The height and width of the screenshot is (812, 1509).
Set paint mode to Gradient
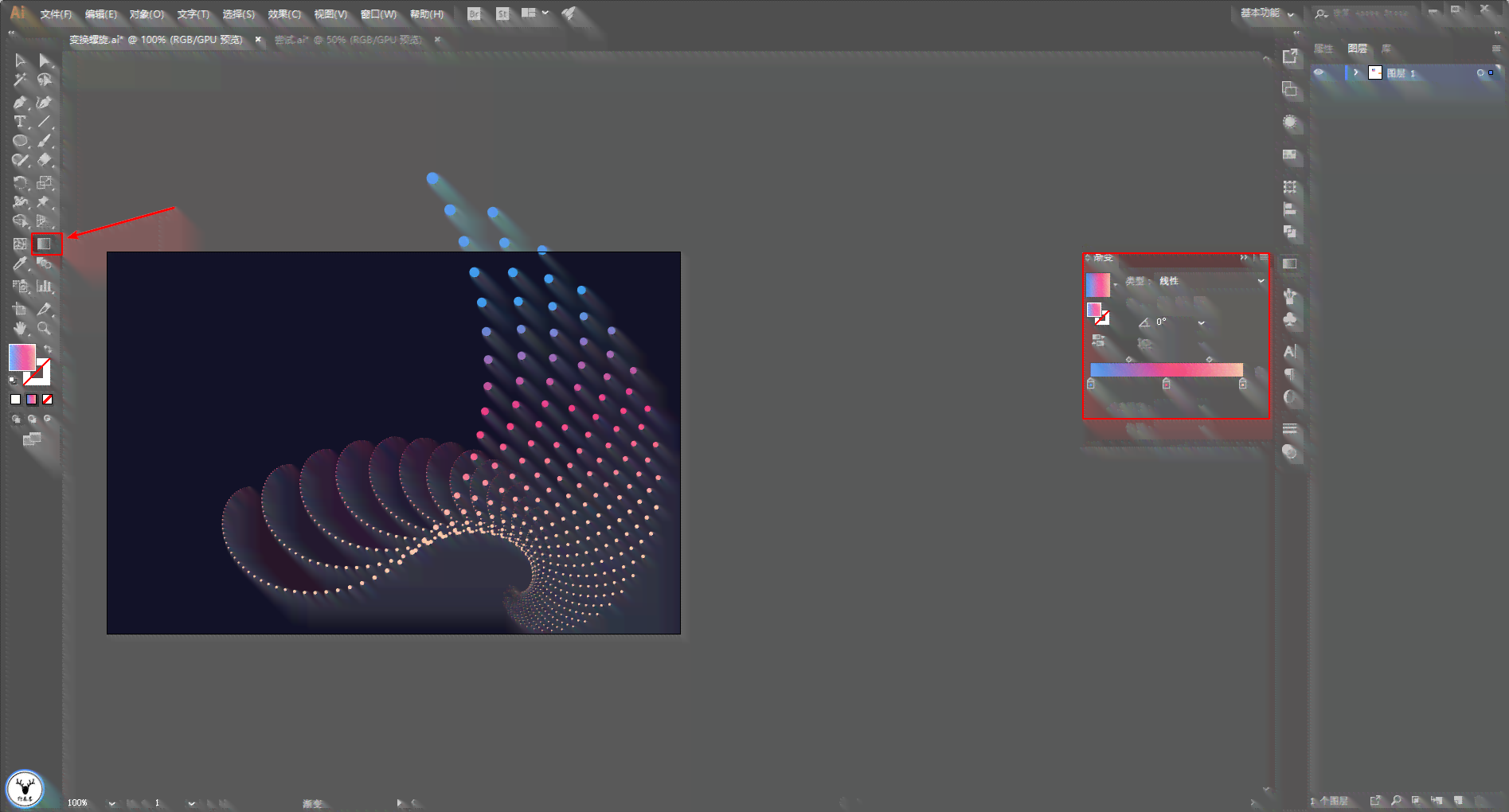coord(32,400)
